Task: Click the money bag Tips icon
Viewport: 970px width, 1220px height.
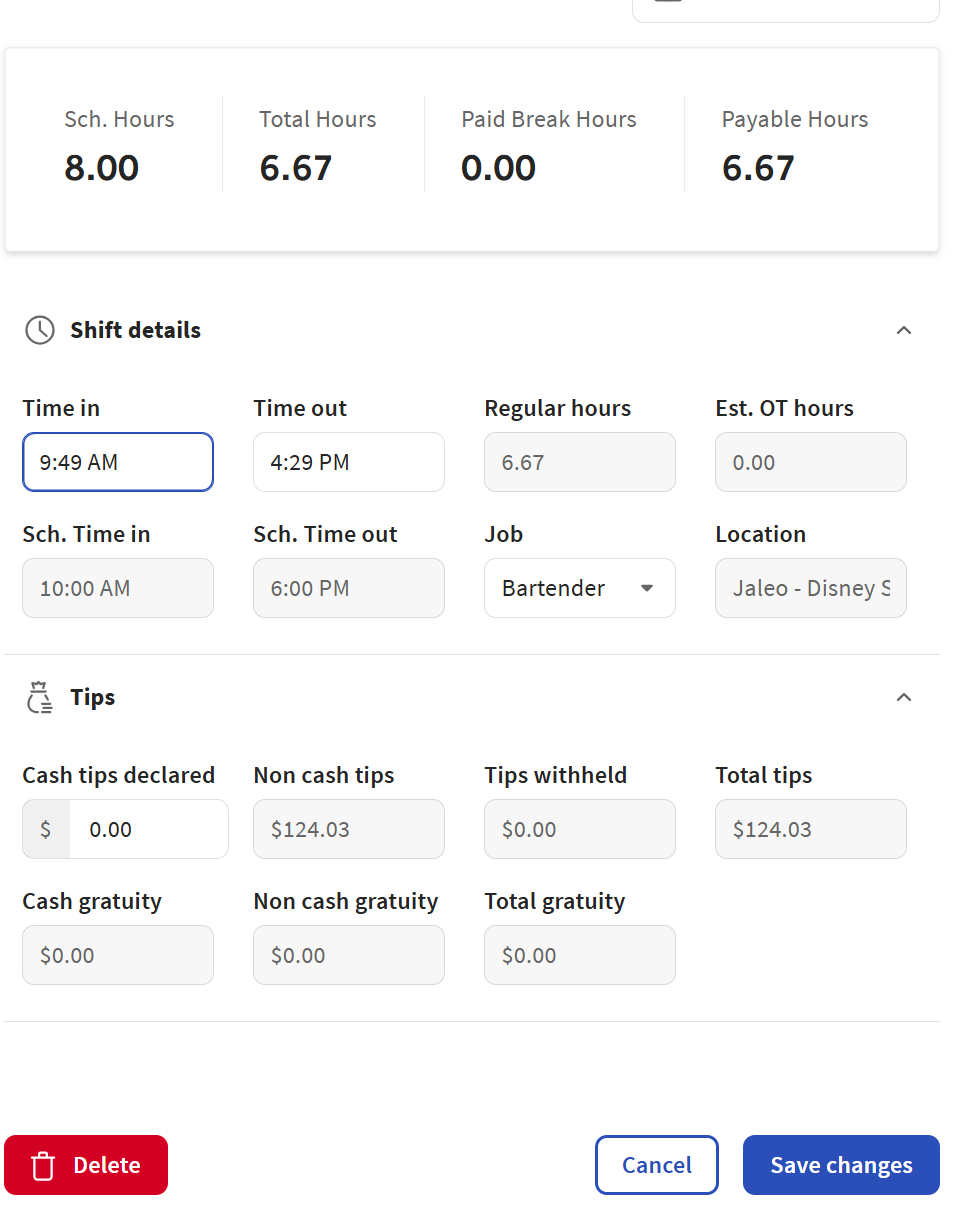Action: [x=40, y=698]
